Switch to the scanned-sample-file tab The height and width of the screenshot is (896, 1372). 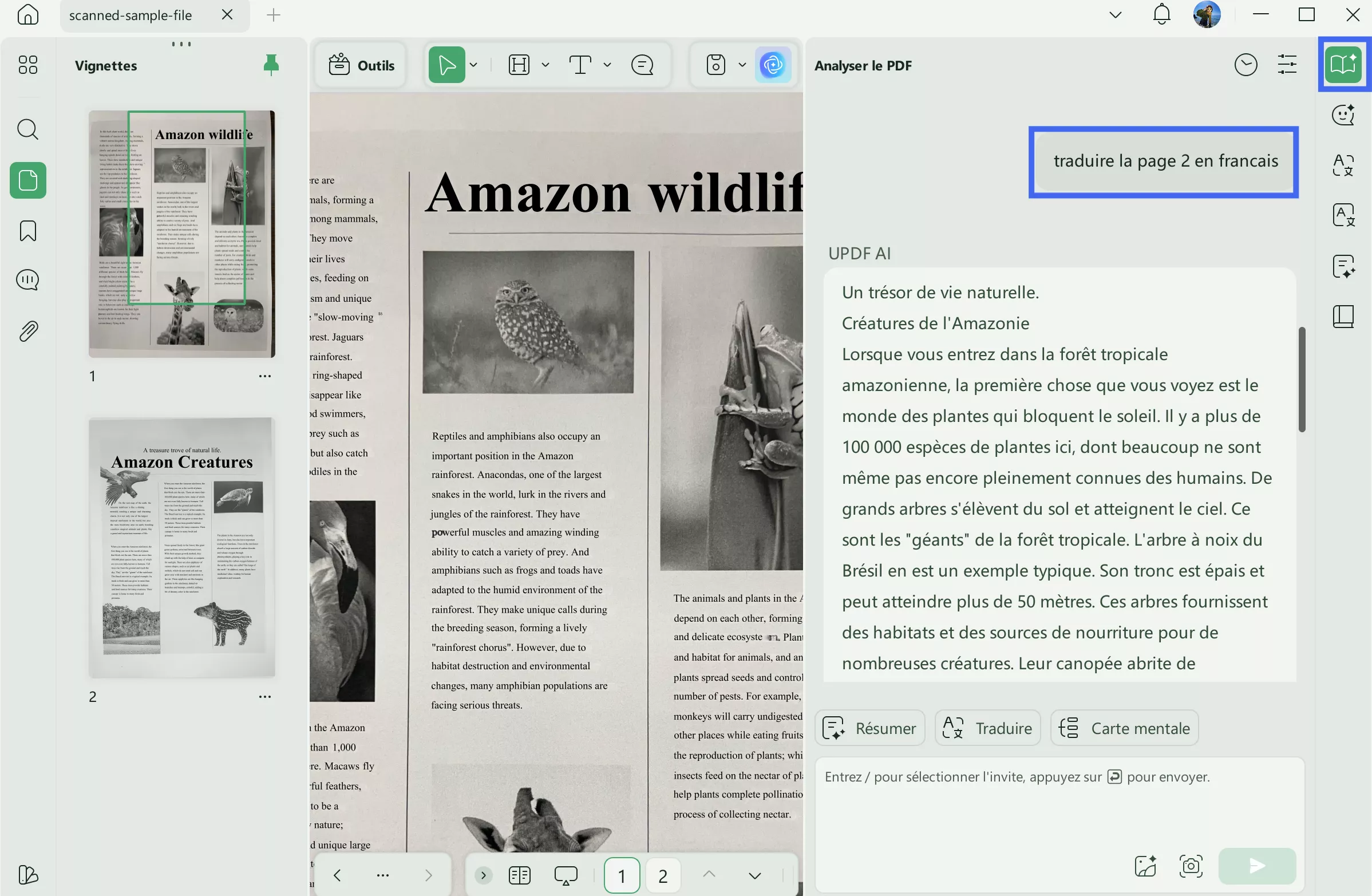tap(130, 15)
